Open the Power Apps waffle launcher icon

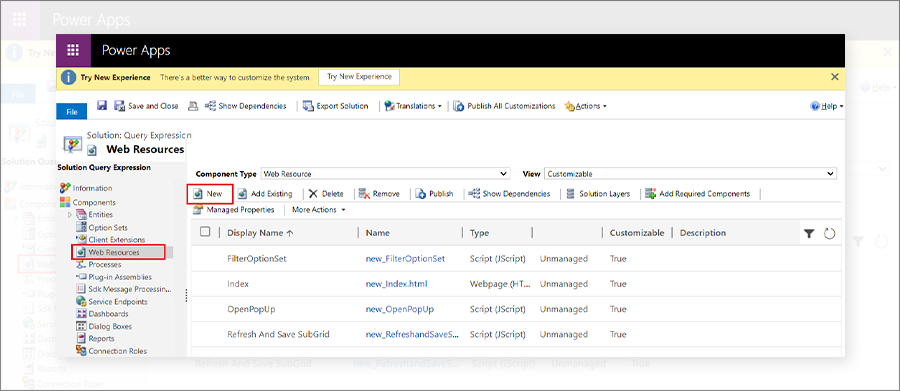pyautogui.click(x=73, y=51)
